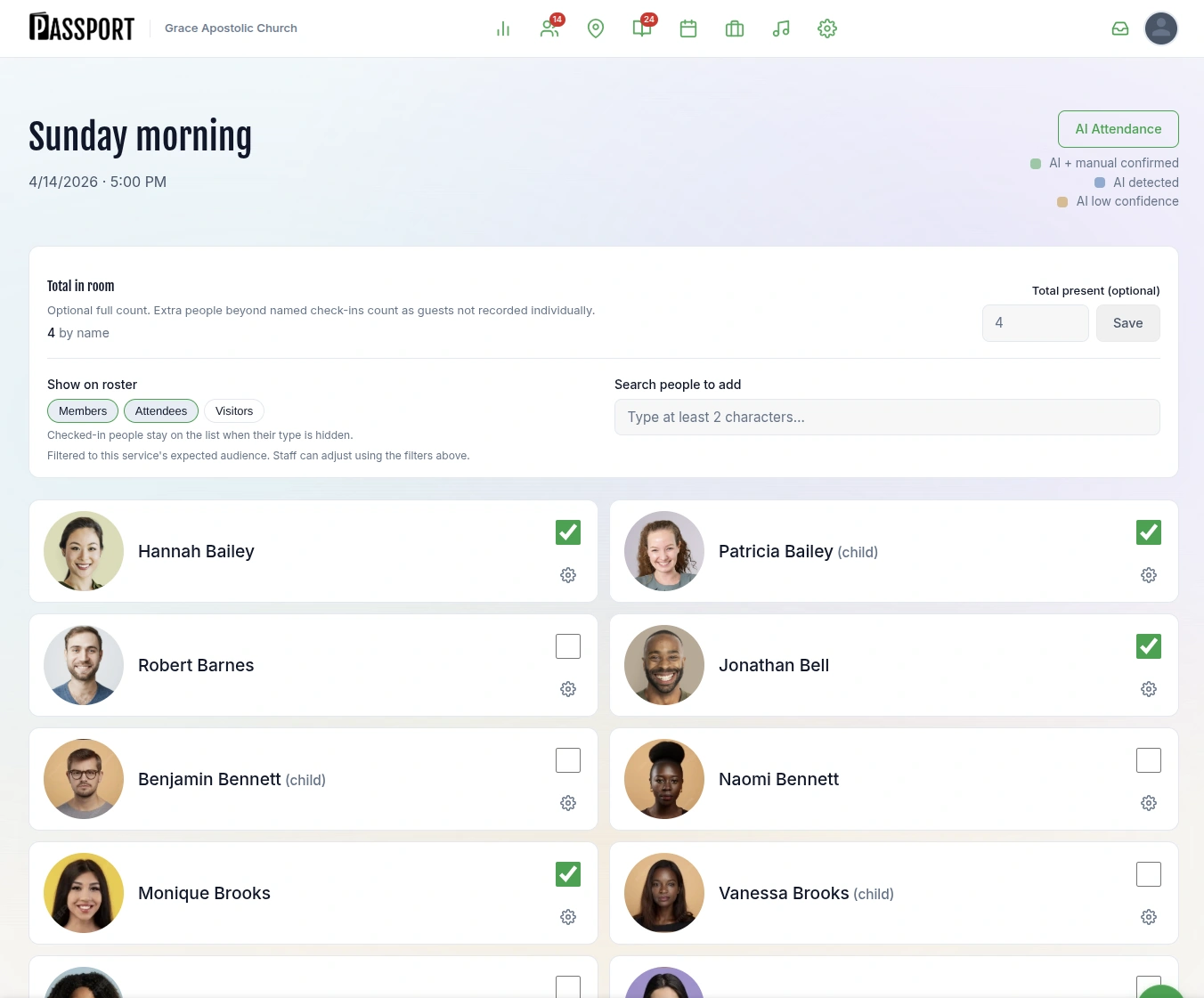Click the '4 by name' count text
Image resolution: width=1204 pixels, height=998 pixels.
pyautogui.click(x=78, y=333)
